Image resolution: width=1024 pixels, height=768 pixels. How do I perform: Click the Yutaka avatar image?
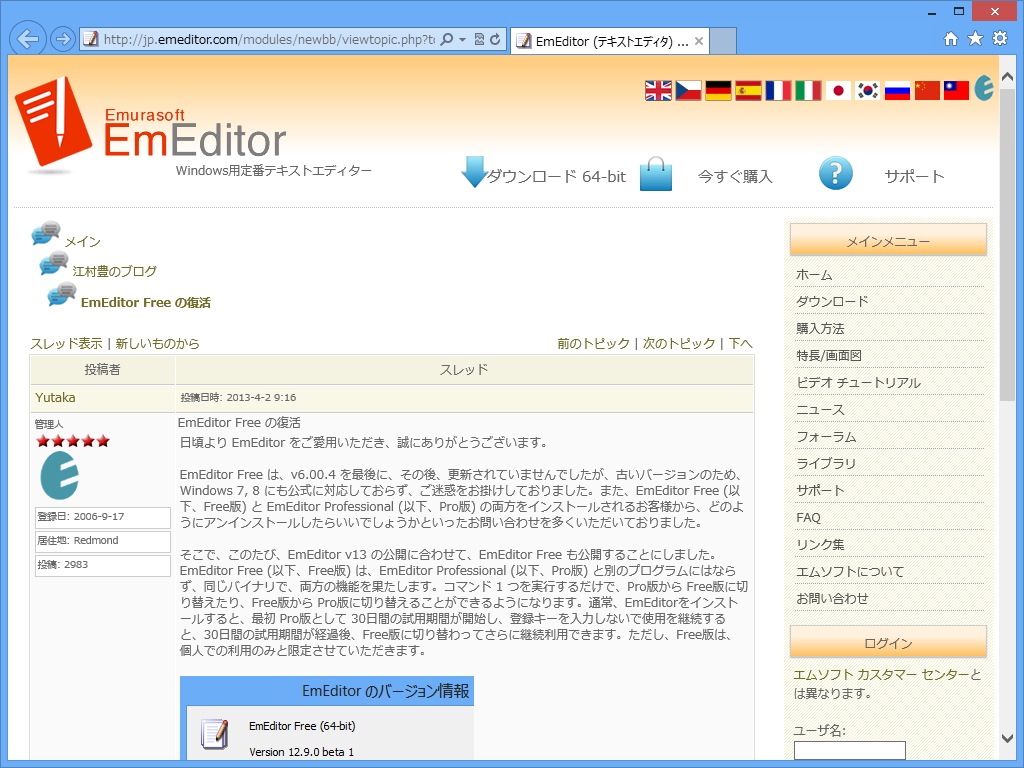click(x=60, y=475)
